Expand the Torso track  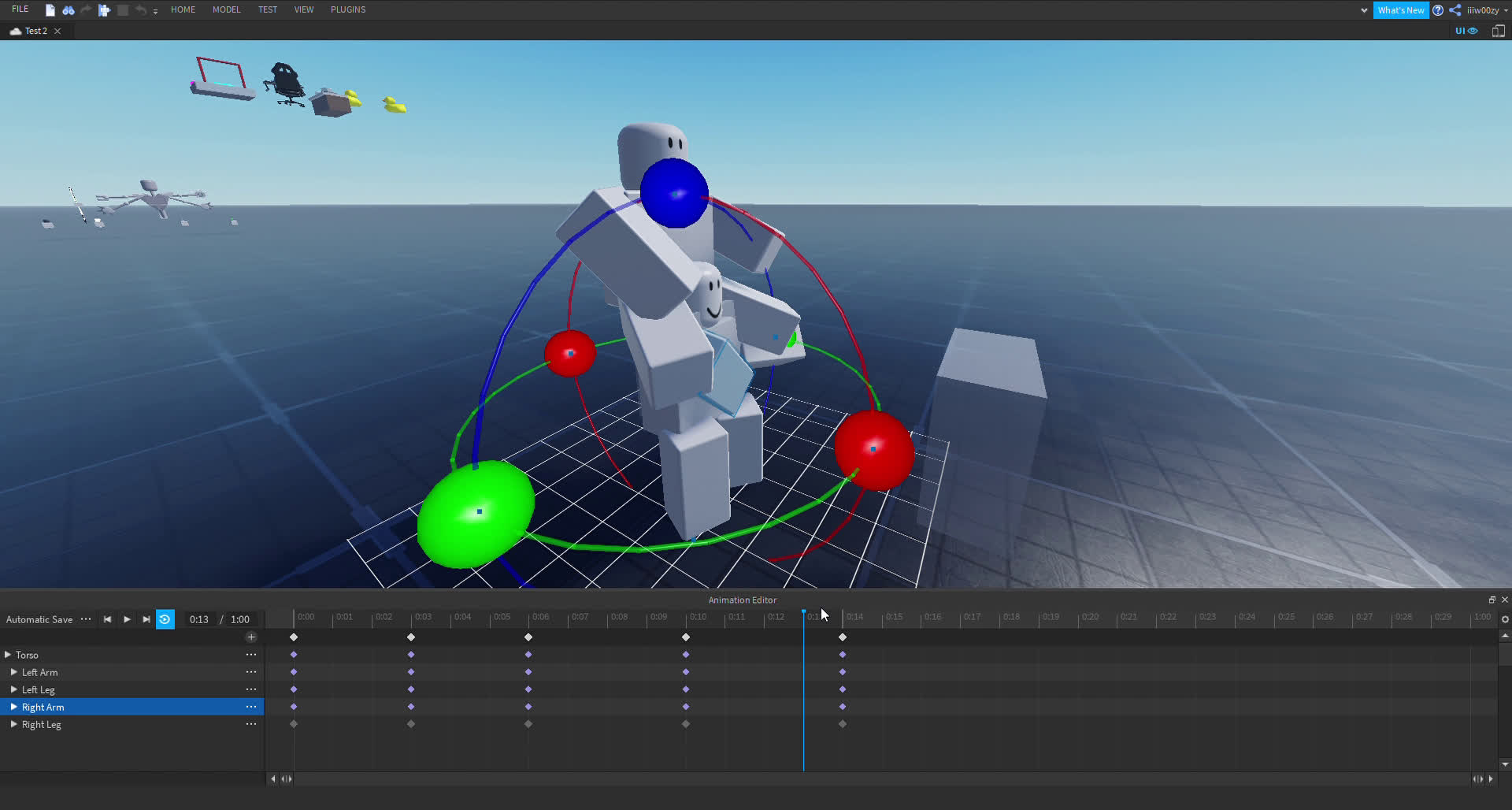8,655
